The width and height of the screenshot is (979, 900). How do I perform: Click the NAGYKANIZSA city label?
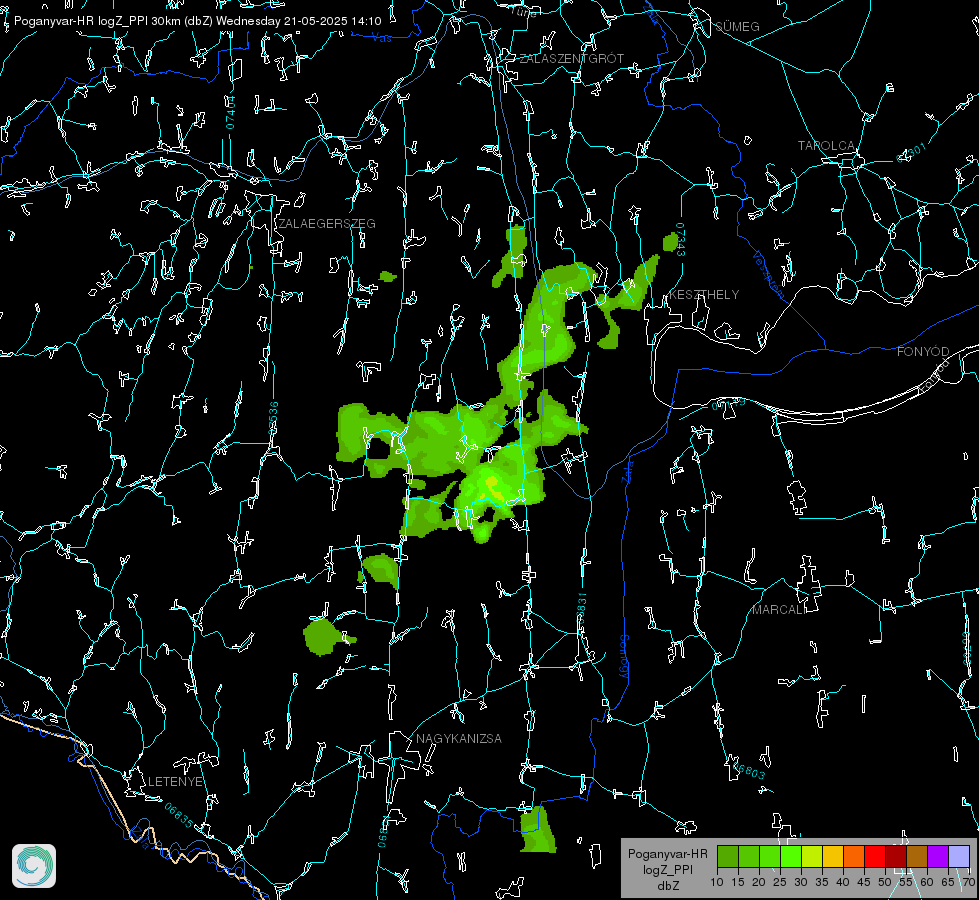tap(459, 738)
